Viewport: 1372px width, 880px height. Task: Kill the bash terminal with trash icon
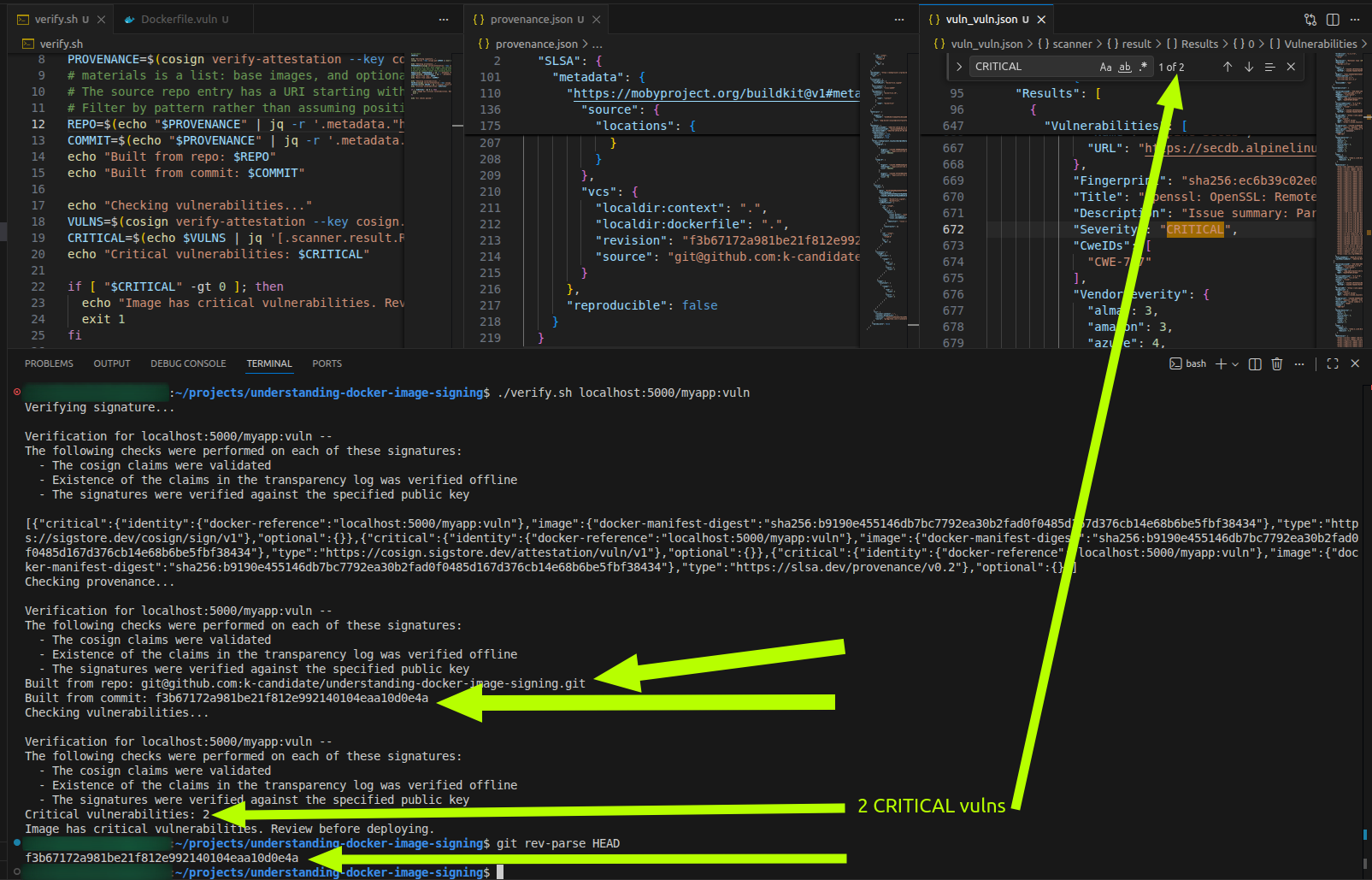(1276, 363)
